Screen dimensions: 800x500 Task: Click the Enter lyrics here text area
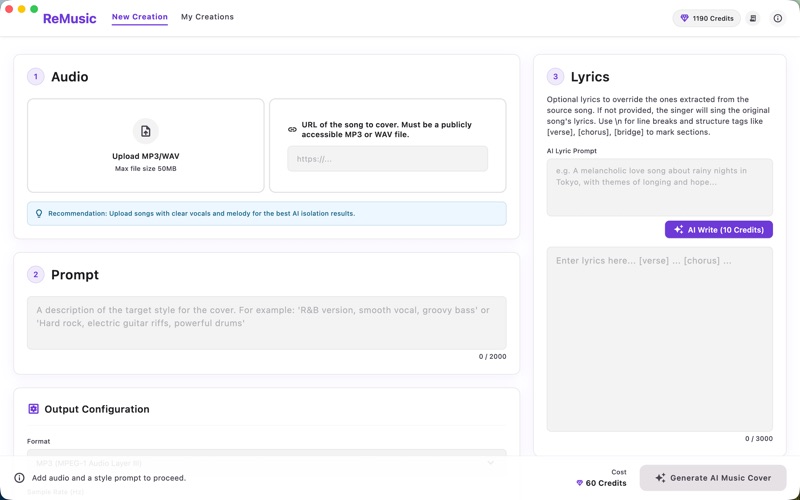[x=660, y=339]
